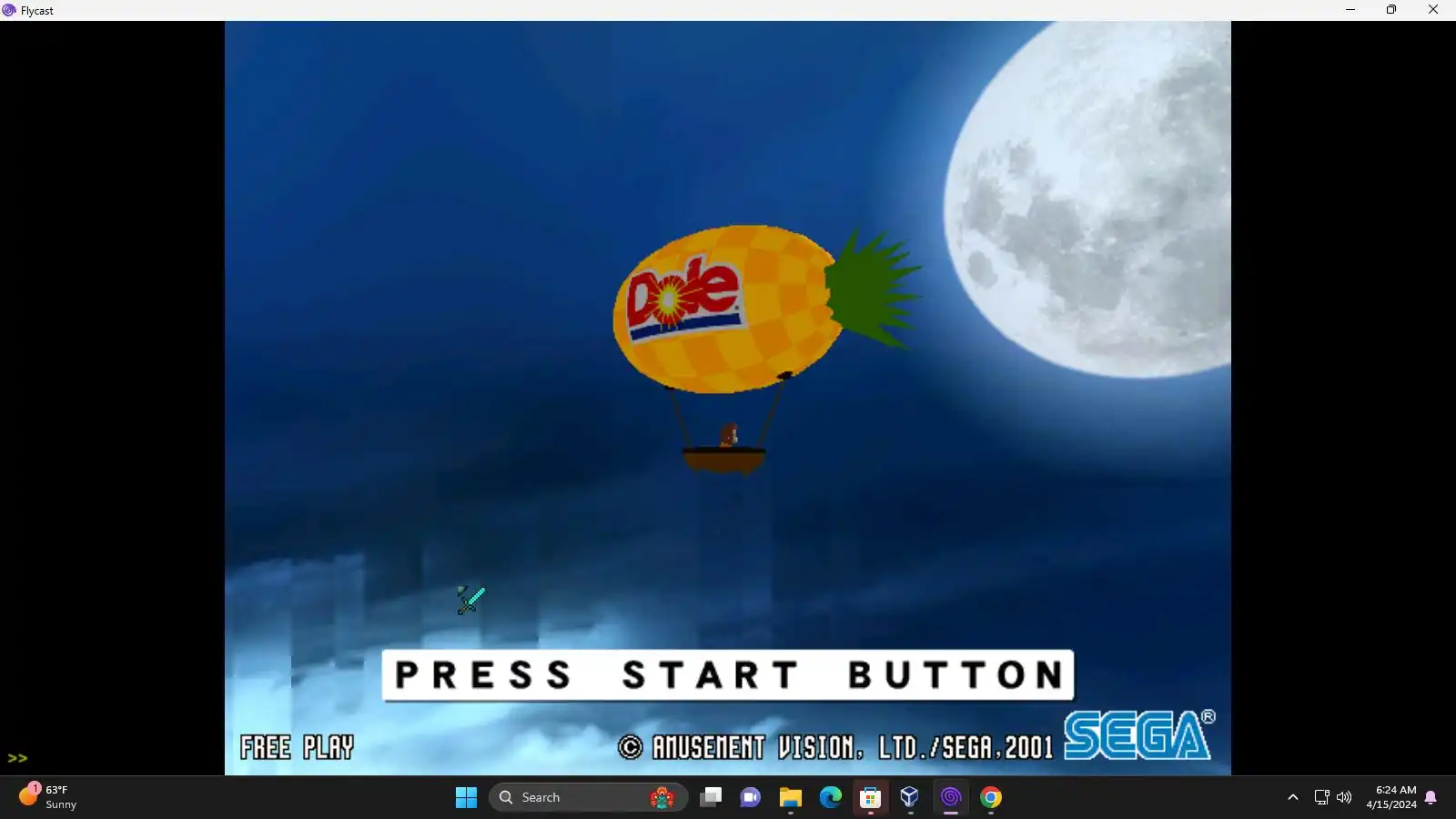The height and width of the screenshot is (819, 1456).
Task: Click the flower highlight icon in Search box
Action: tap(662, 797)
